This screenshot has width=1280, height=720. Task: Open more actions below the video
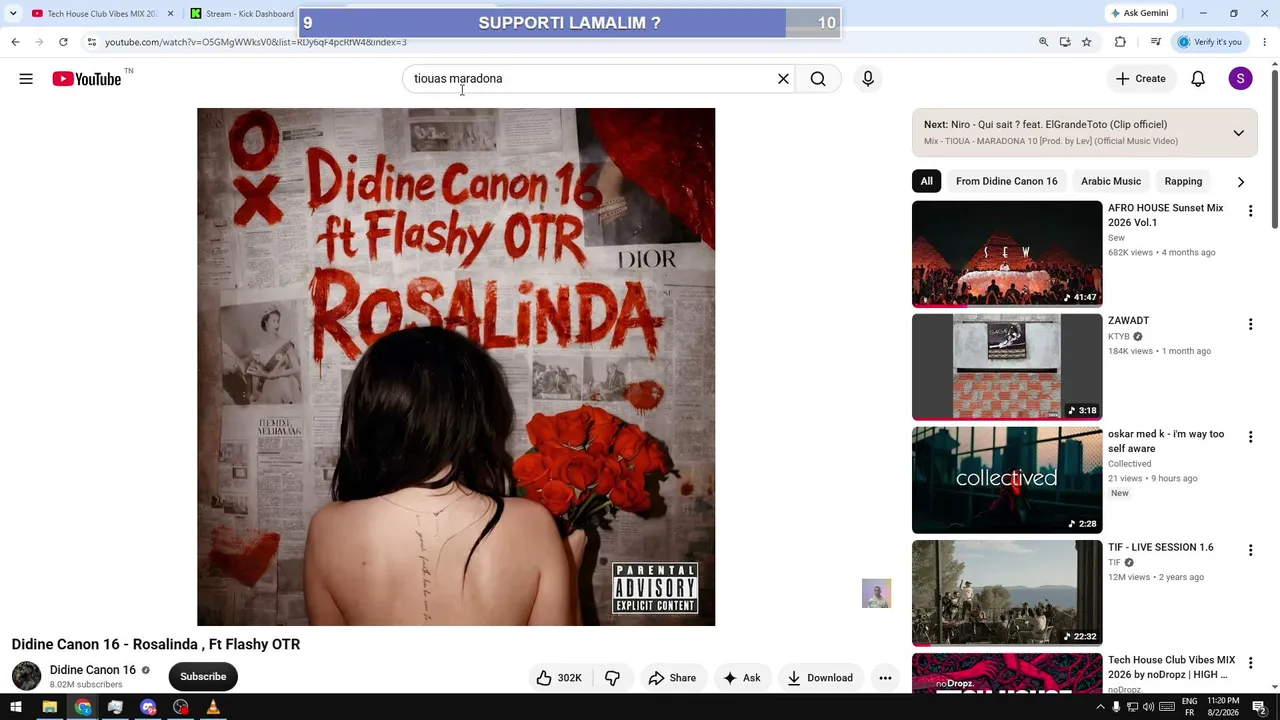885,678
